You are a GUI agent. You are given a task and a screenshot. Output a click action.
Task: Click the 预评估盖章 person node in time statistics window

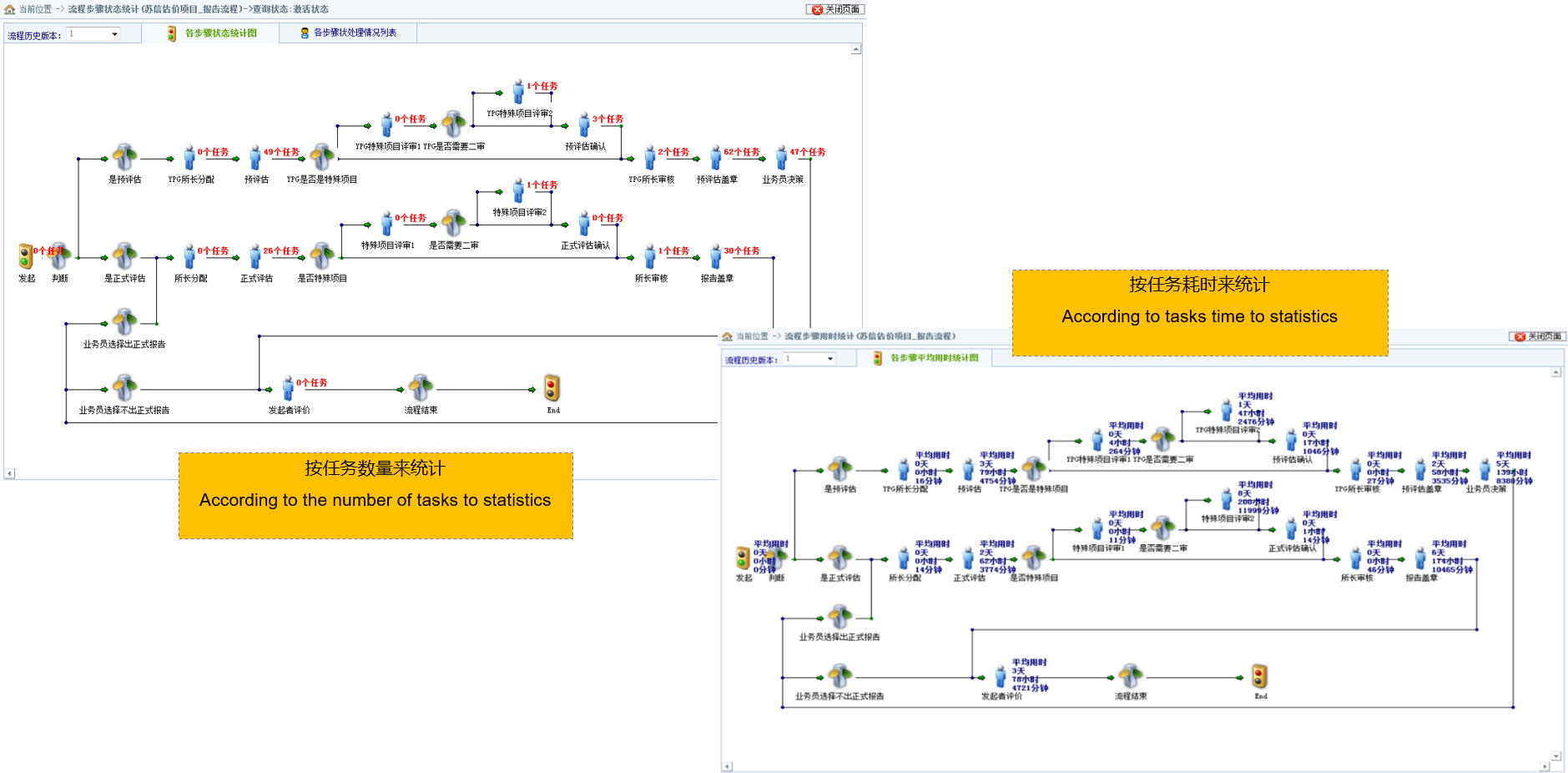[1420, 470]
